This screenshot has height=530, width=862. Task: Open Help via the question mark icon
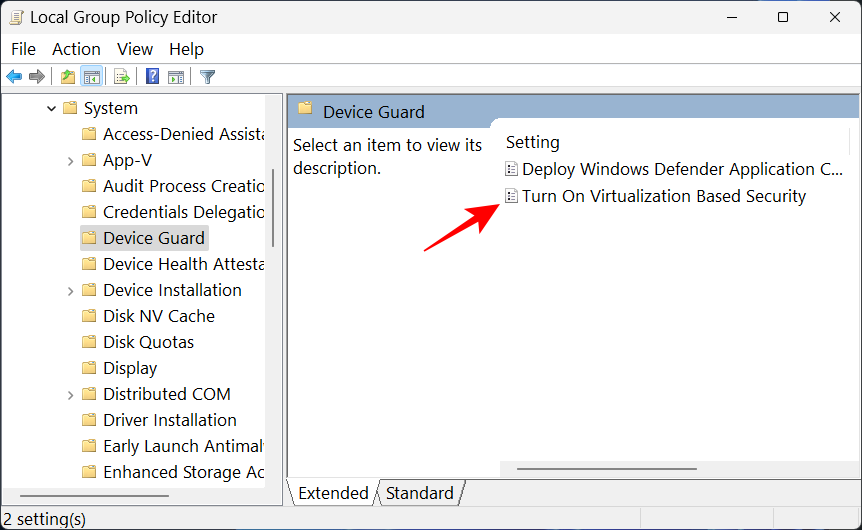152,77
